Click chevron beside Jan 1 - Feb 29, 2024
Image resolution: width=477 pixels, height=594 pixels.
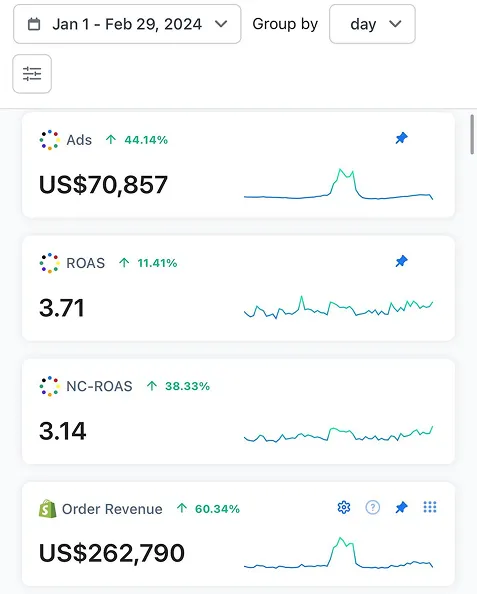pos(221,24)
